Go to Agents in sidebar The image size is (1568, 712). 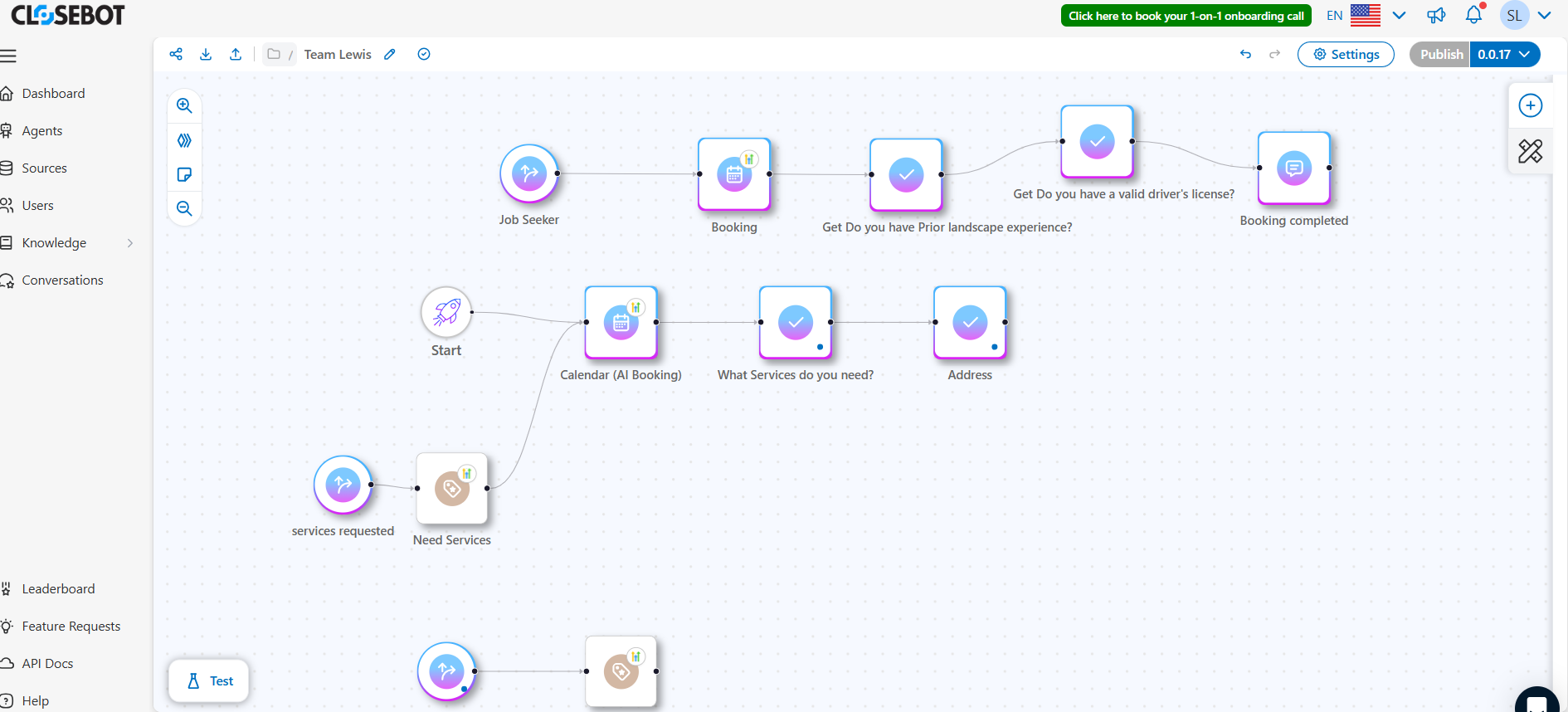(x=42, y=131)
